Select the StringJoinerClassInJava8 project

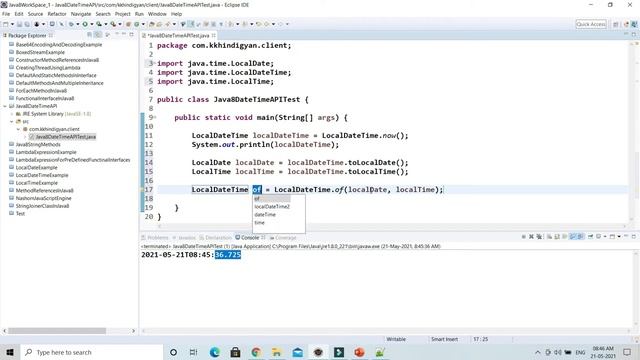click(x=42, y=206)
